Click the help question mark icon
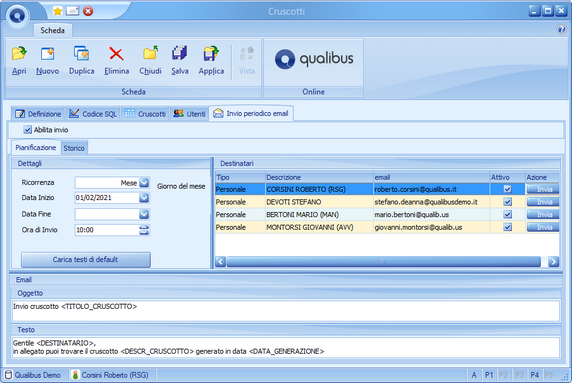 pyautogui.click(x=561, y=30)
